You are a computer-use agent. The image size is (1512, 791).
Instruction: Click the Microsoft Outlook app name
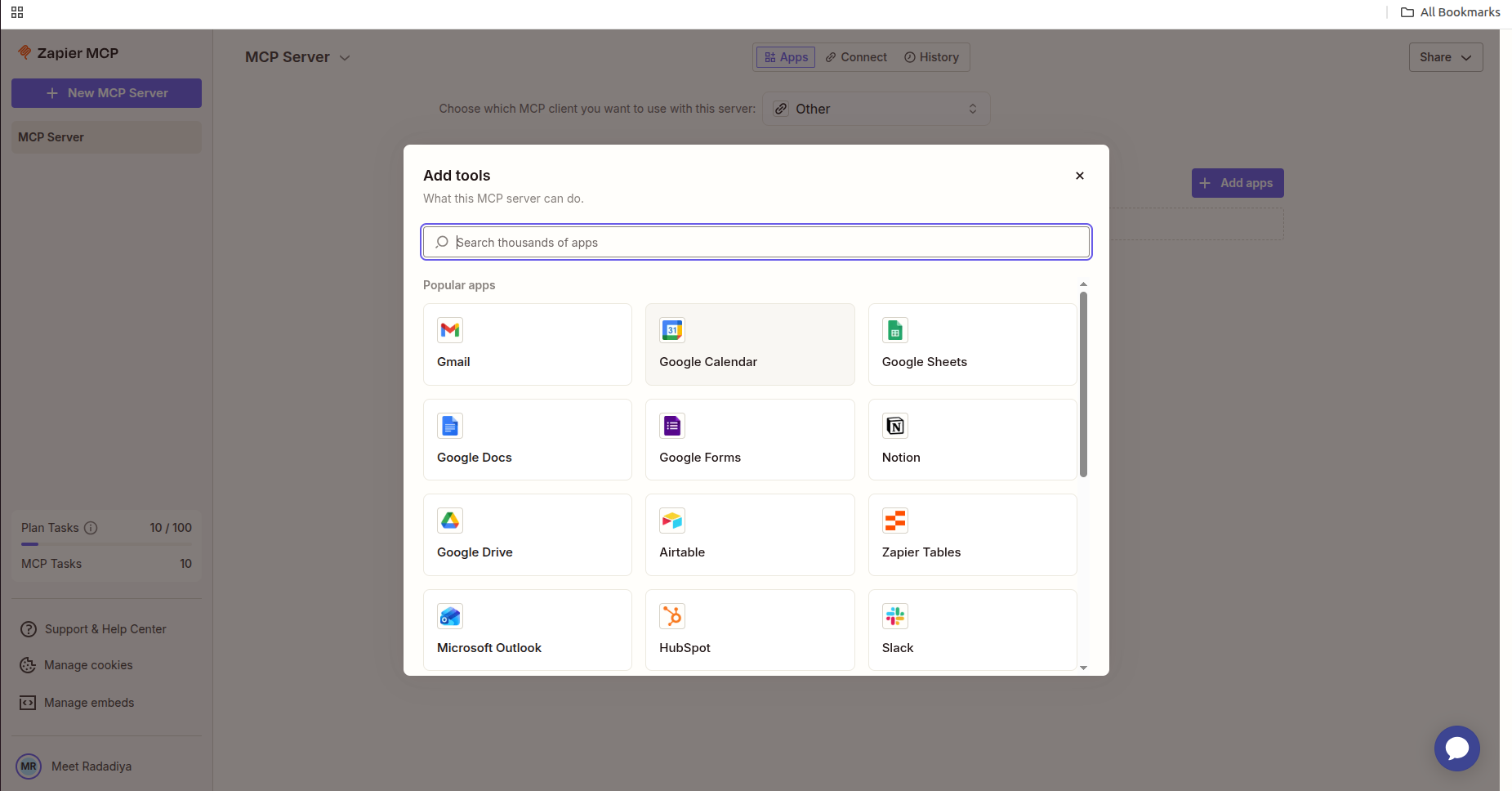pos(489,648)
